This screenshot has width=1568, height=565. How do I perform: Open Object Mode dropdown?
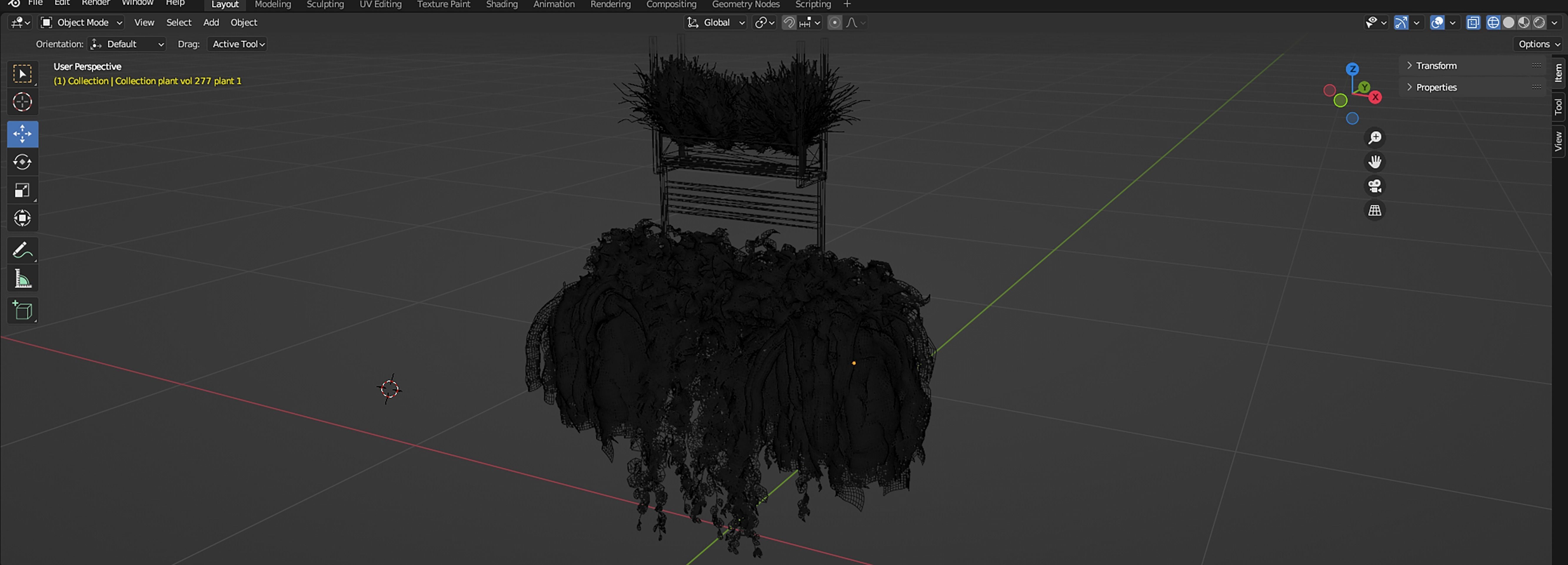[x=81, y=23]
